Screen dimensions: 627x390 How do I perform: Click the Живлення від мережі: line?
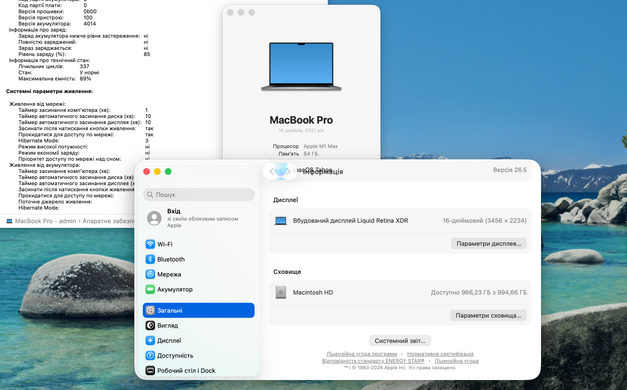[37, 104]
